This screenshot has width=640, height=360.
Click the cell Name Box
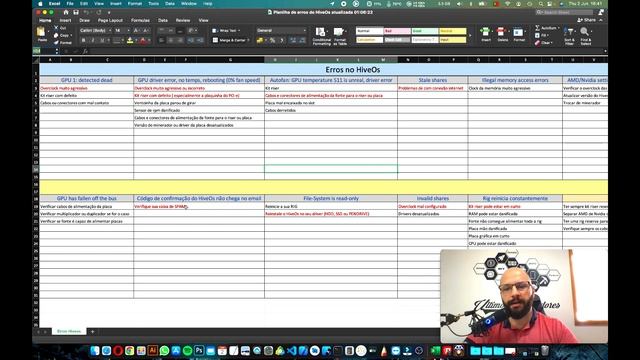coord(43,51)
